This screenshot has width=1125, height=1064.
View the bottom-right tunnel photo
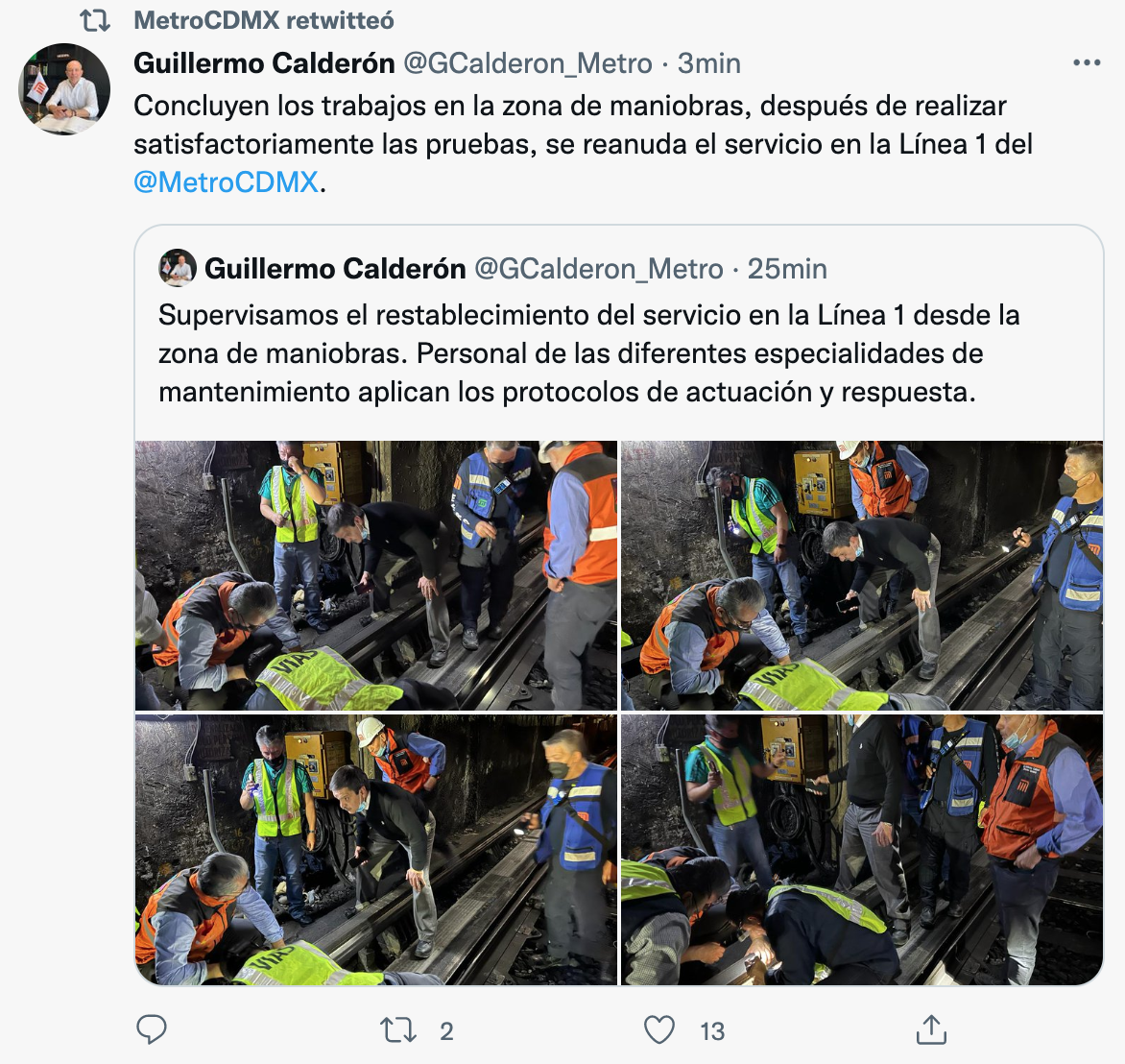pos(862,849)
